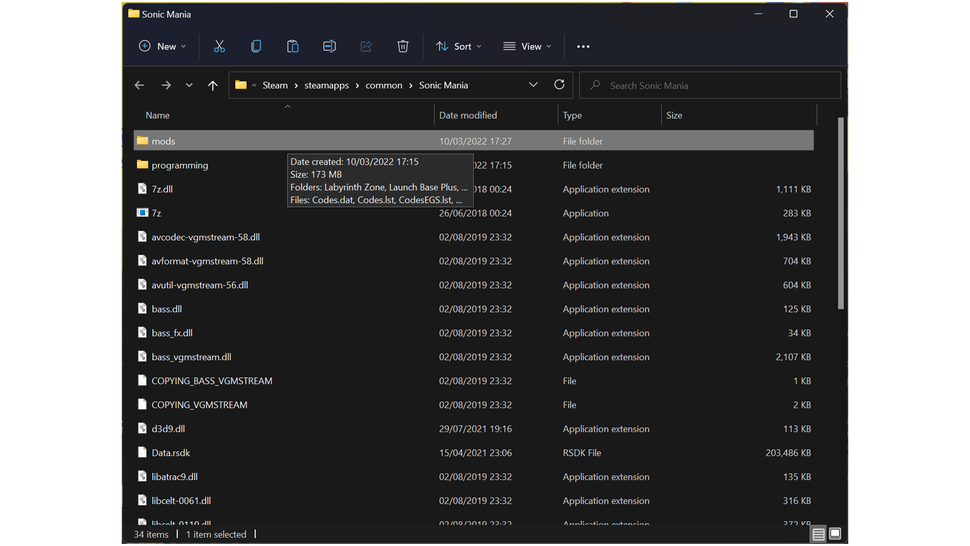Viewport: 970px width, 546px height.
Task: Click the bass.dll file icon
Action: tap(142, 309)
